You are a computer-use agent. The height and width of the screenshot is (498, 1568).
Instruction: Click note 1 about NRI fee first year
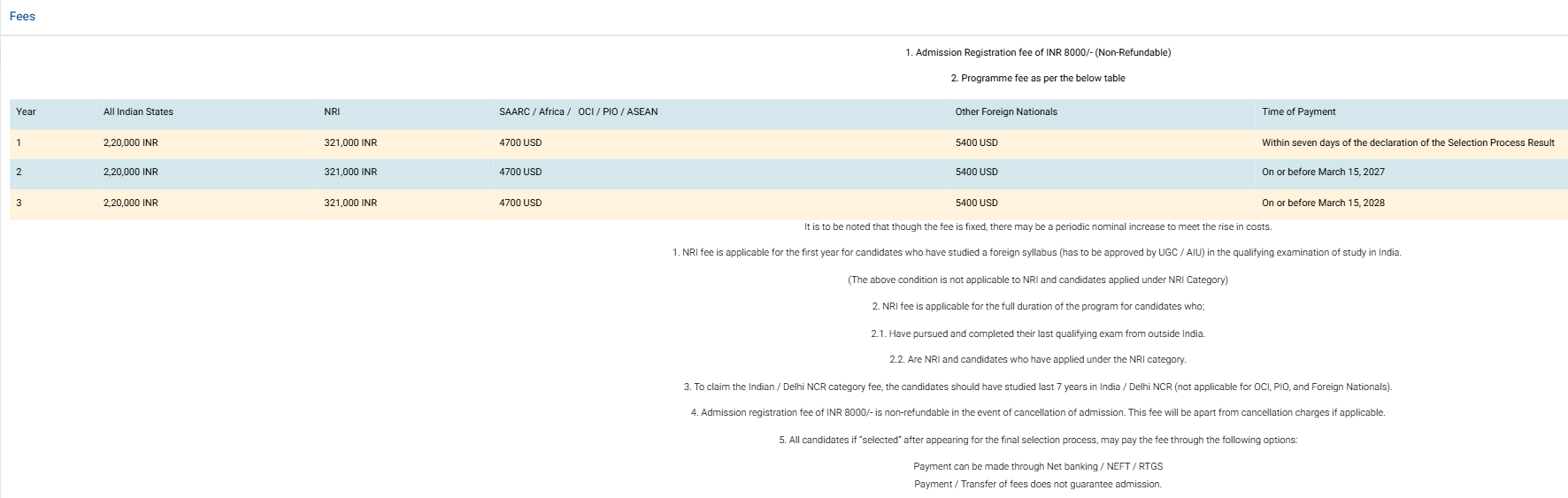(x=1037, y=252)
